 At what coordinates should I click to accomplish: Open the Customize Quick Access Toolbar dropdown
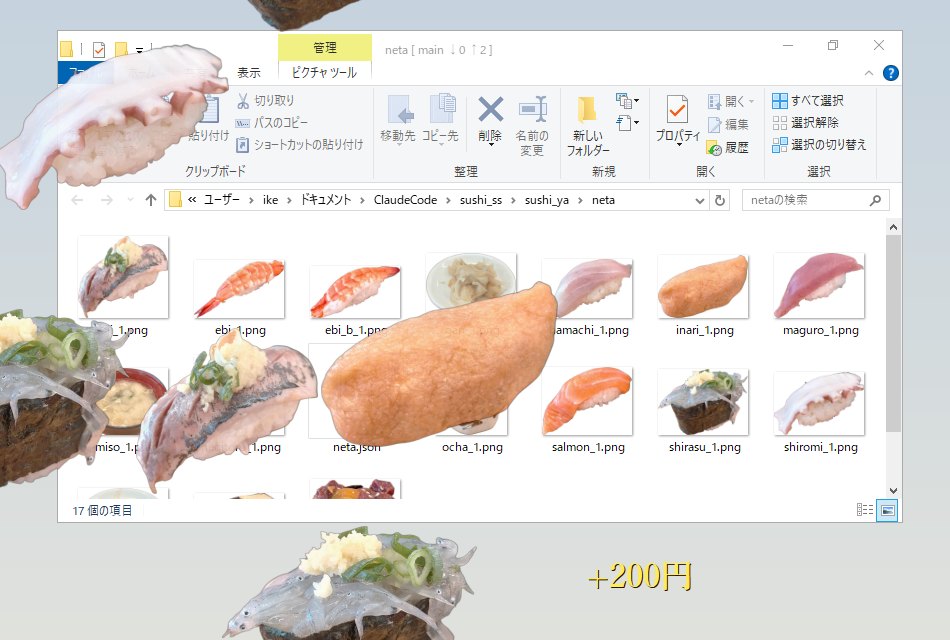click(139, 51)
